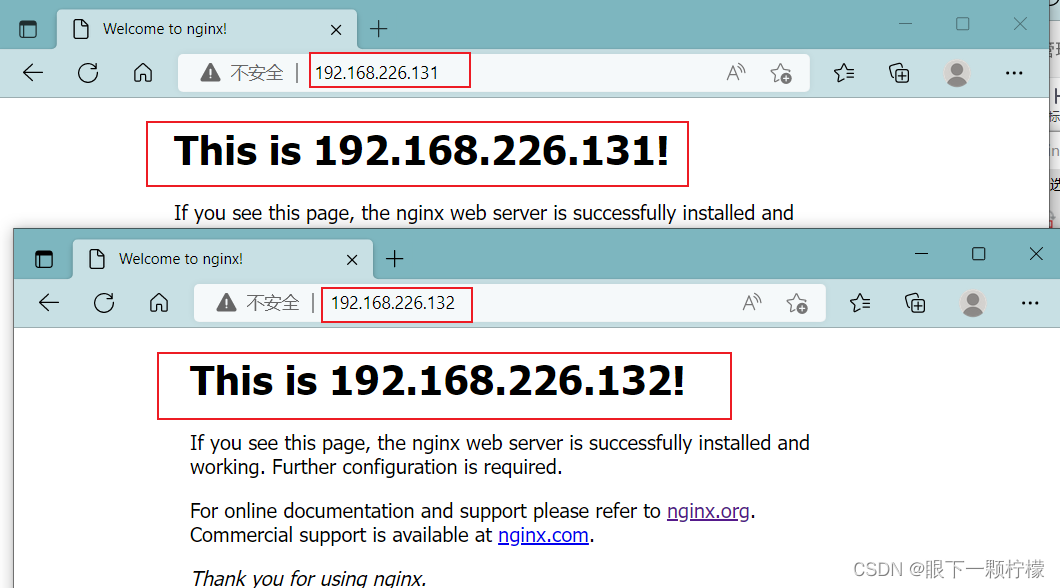Go back in the 192.168.226.132 window
Viewport: 1060px width, 588px height.
click(x=49, y=302)
